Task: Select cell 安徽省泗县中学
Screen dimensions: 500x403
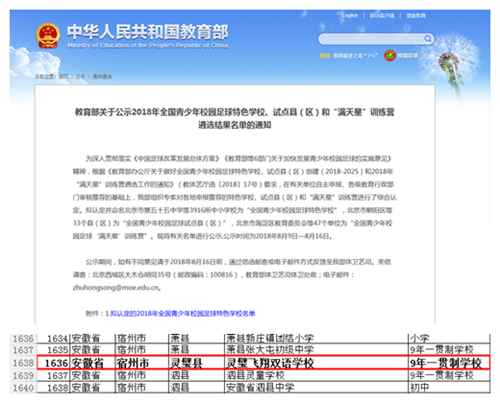Action: (316, 387)
